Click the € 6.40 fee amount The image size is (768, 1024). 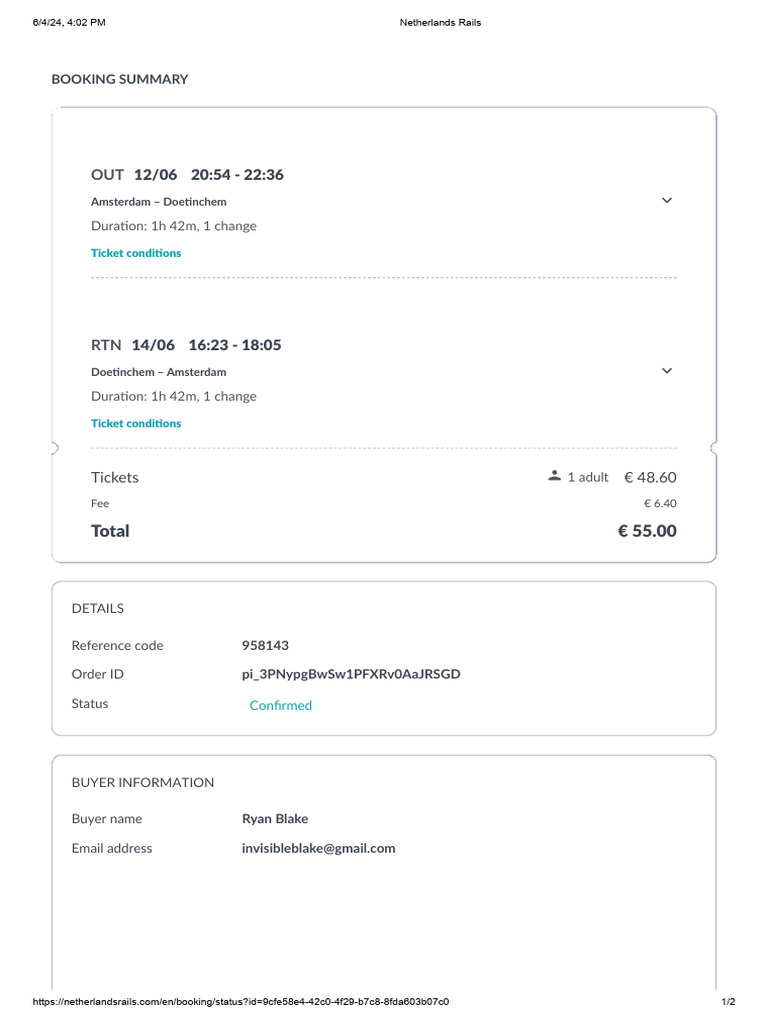click(660, 504)
